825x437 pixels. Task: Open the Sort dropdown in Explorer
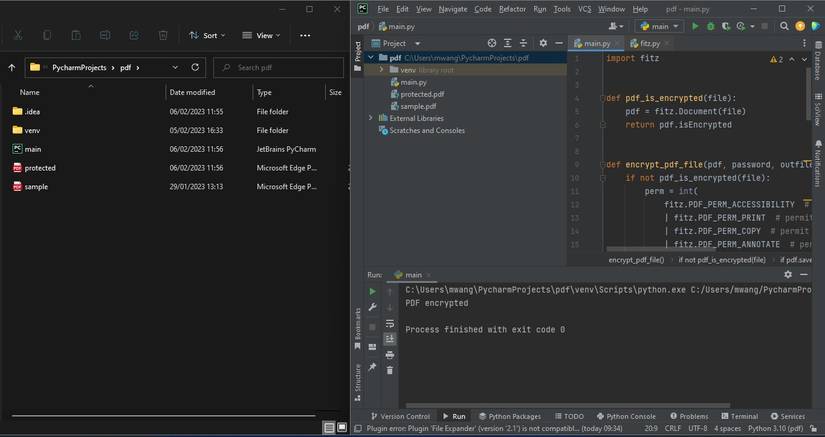pos(207,35)
